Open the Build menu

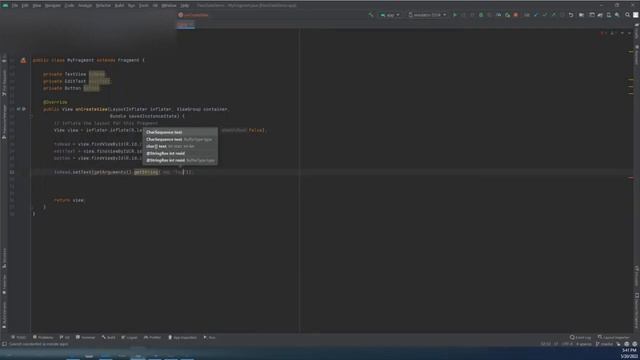tap(119, 6)
